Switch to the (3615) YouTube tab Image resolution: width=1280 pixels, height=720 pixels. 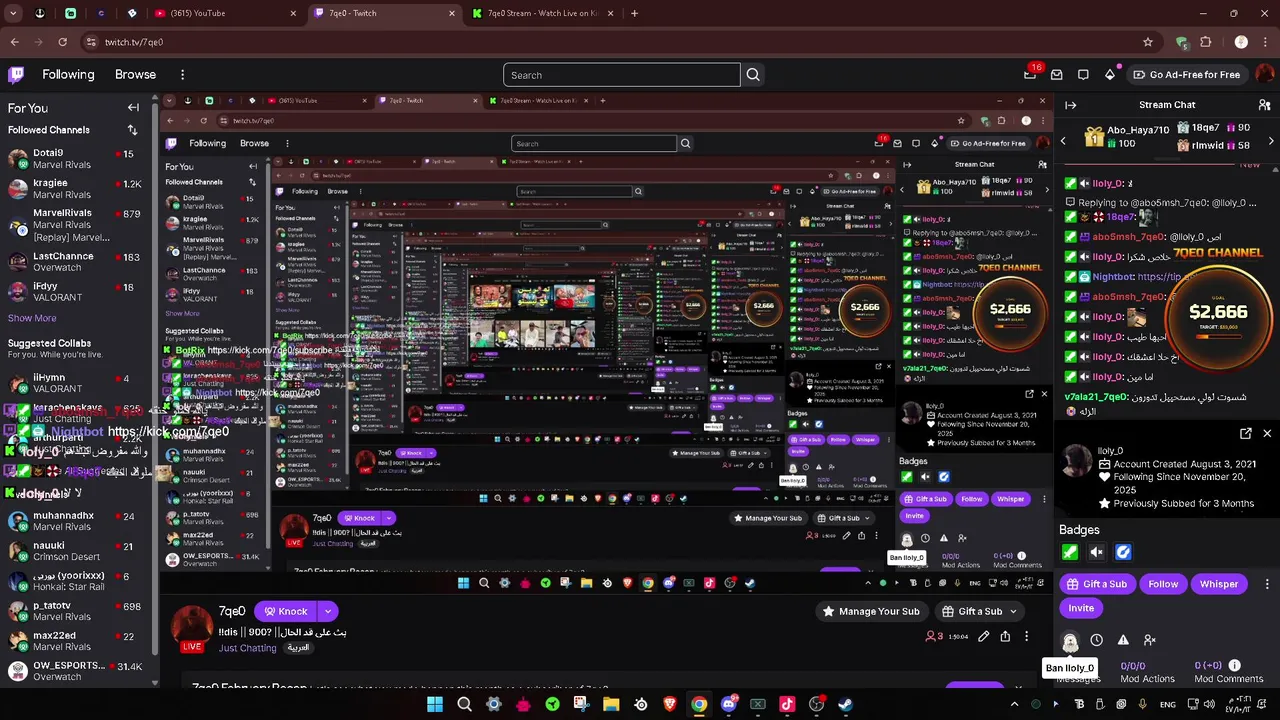[x=225, y=13]
